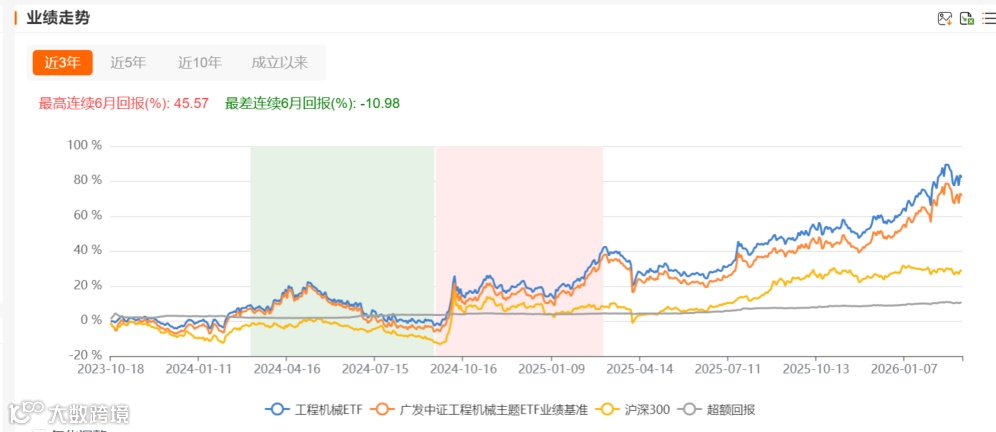The image size is (996, 432).
Task: Tick the partially visible checkbox below the watermark
Action: point(39,431)
